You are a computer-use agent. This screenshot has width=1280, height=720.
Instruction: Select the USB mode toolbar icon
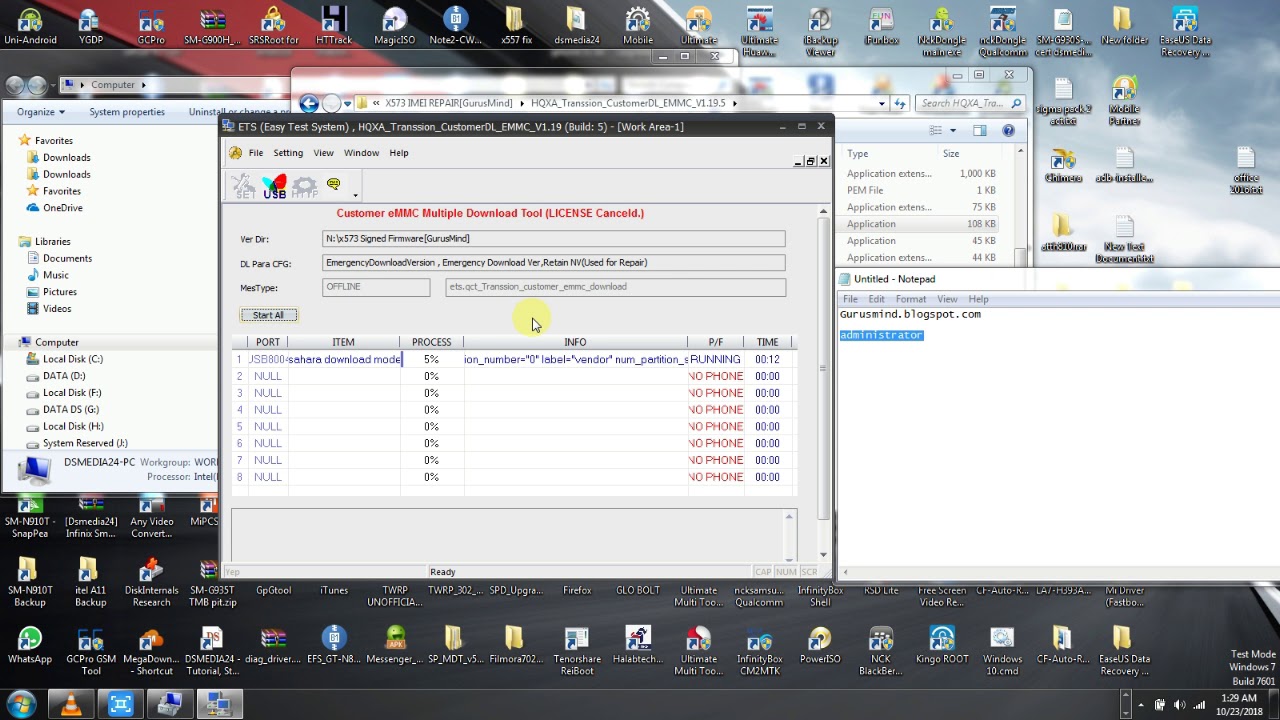coord(274,186)
